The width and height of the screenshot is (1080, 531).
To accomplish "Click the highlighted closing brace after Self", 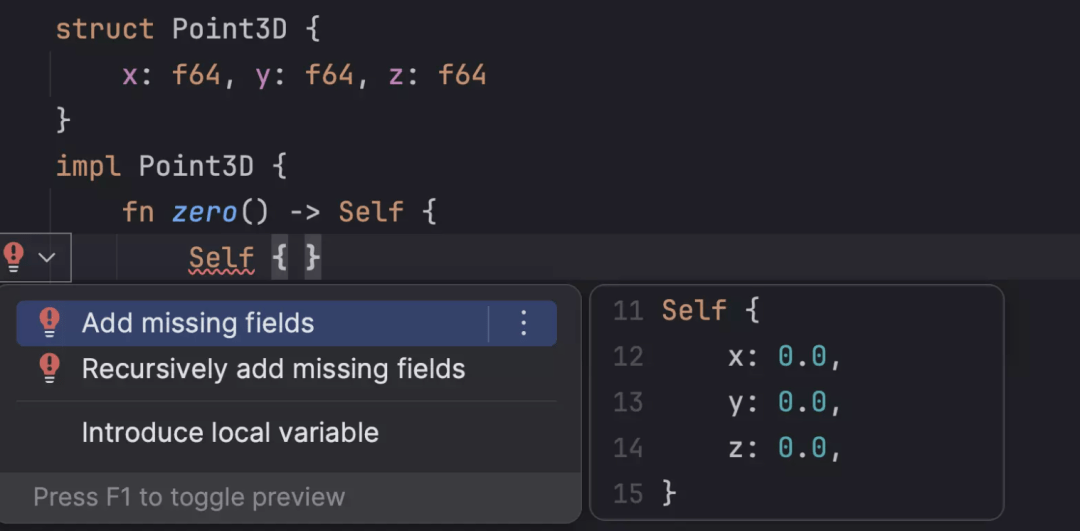I will point(313,258).
